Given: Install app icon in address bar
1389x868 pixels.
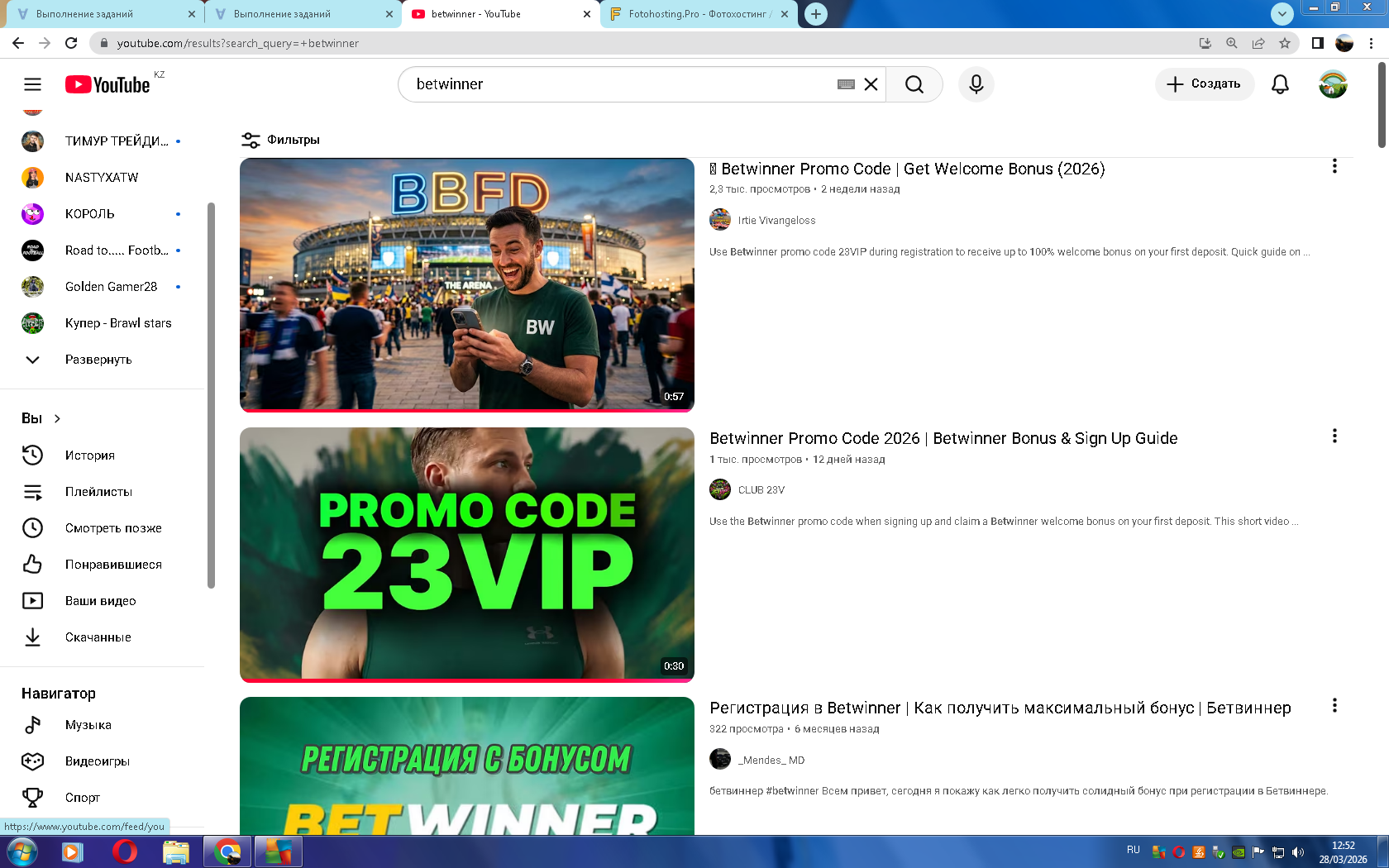Looking at the screenshot, I should click(1205, 43).
